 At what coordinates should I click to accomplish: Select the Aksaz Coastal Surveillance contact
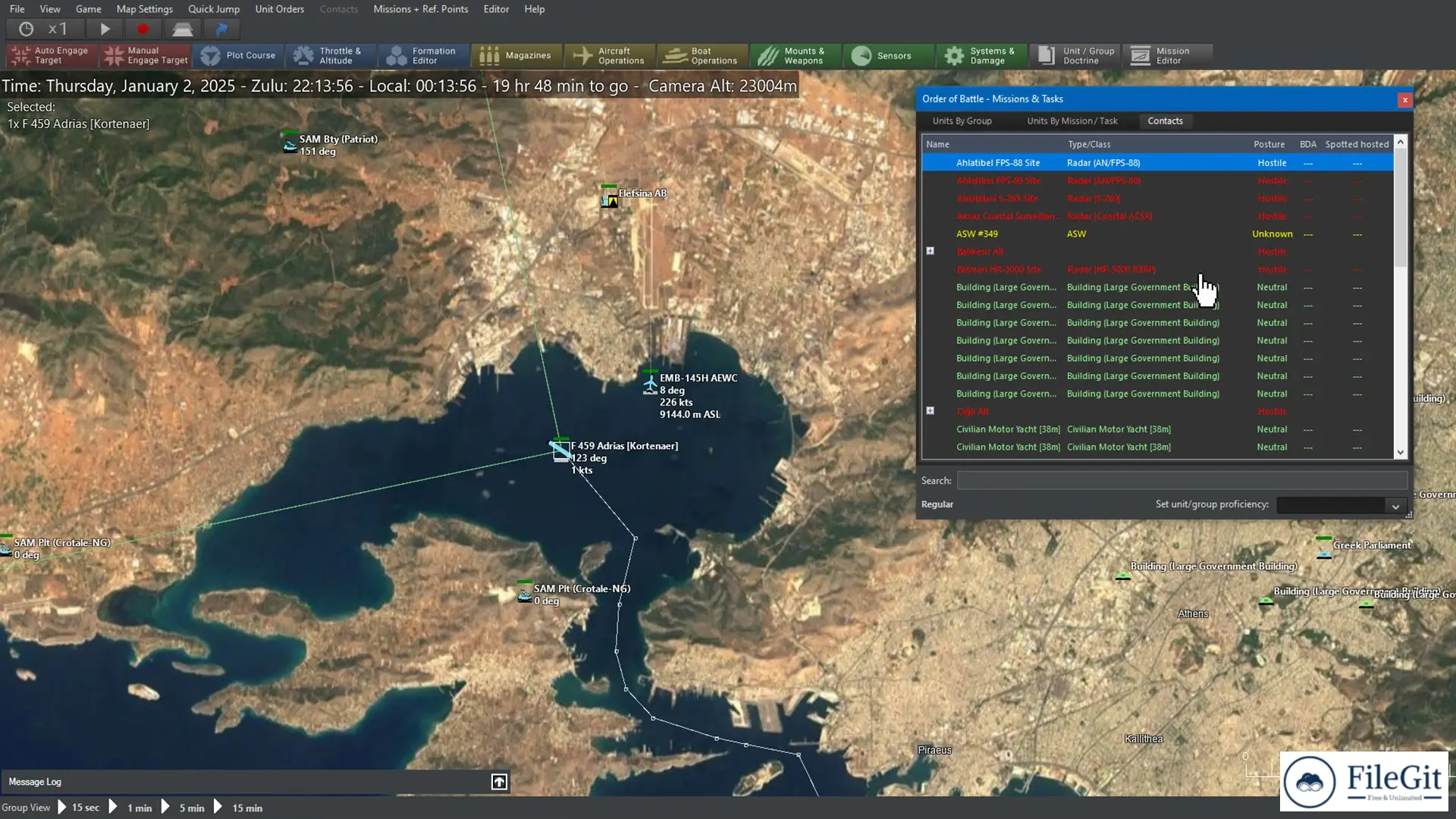click(1157, 216)
